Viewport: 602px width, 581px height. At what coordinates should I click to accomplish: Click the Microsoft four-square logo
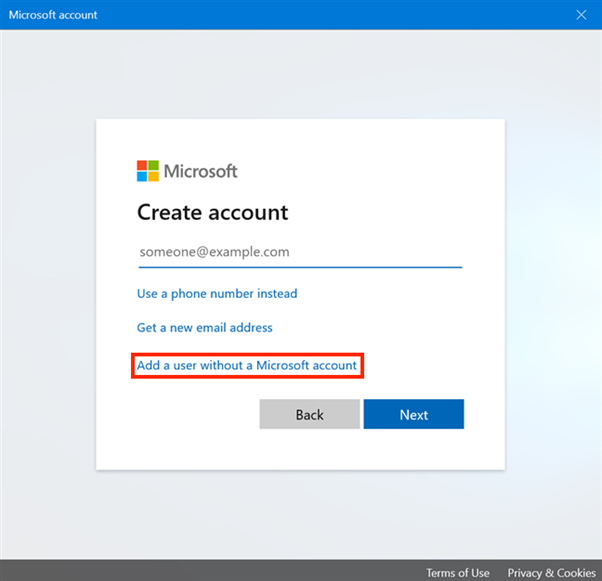[147, 171]
